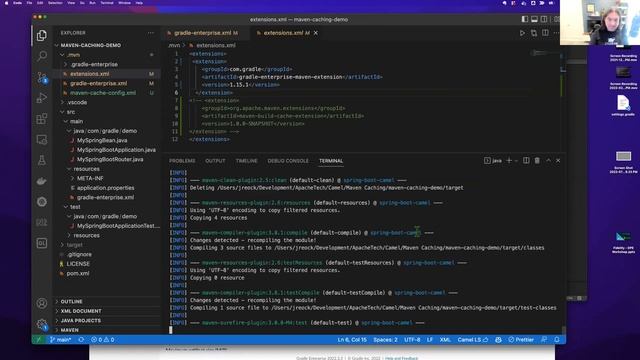This screenshot has width=640, height=360.
Task: Toggle secondary side bar layout icon
Action: [544, 19]
